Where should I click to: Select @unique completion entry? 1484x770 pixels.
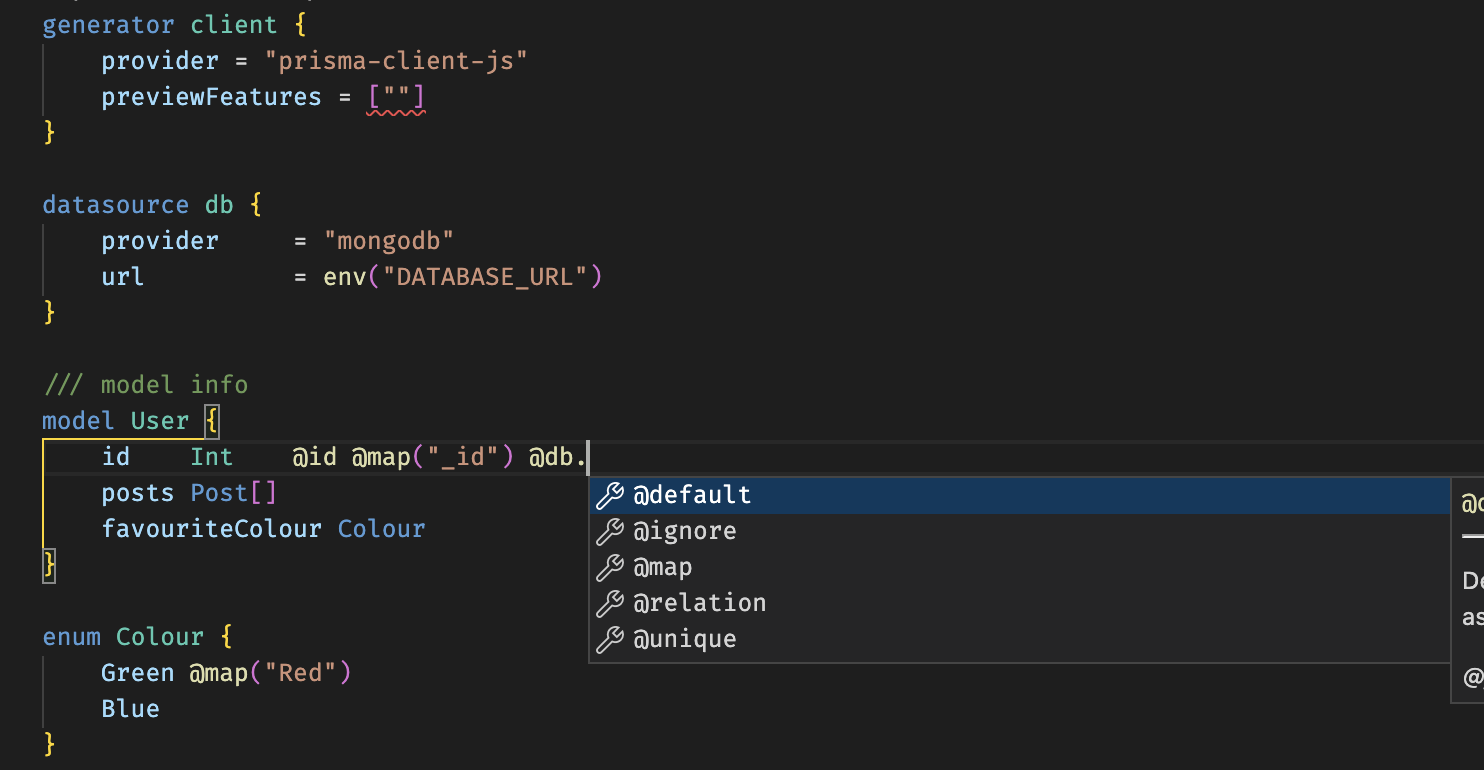point(684,638)
